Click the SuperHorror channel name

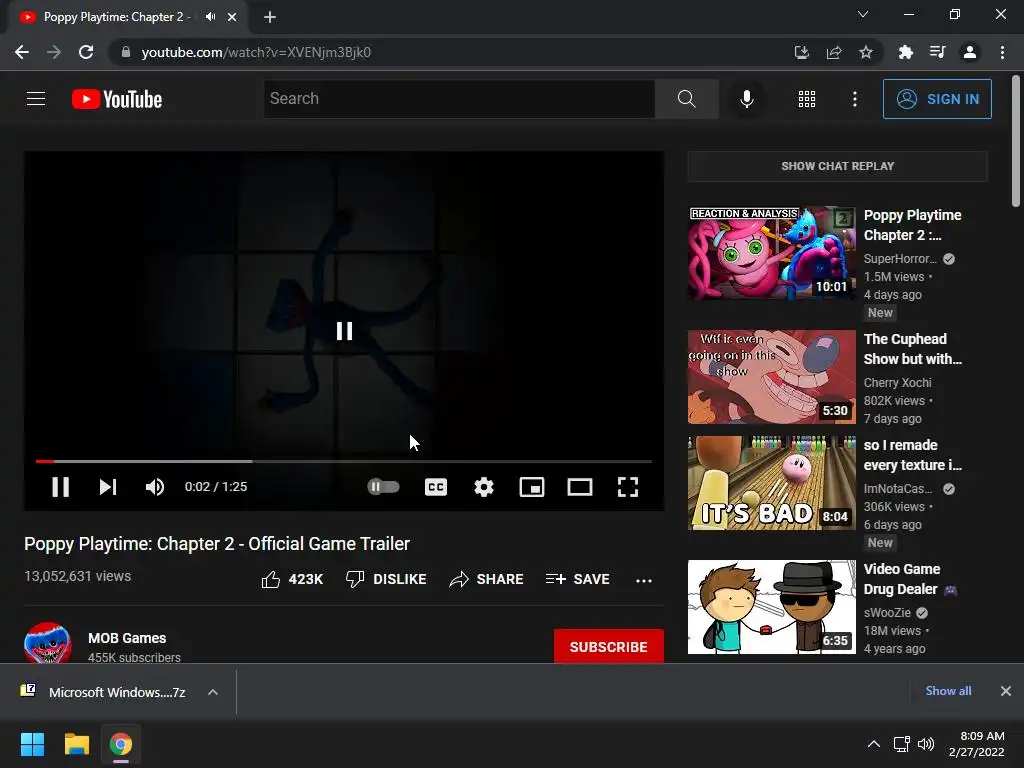click(x=900, y=259)
